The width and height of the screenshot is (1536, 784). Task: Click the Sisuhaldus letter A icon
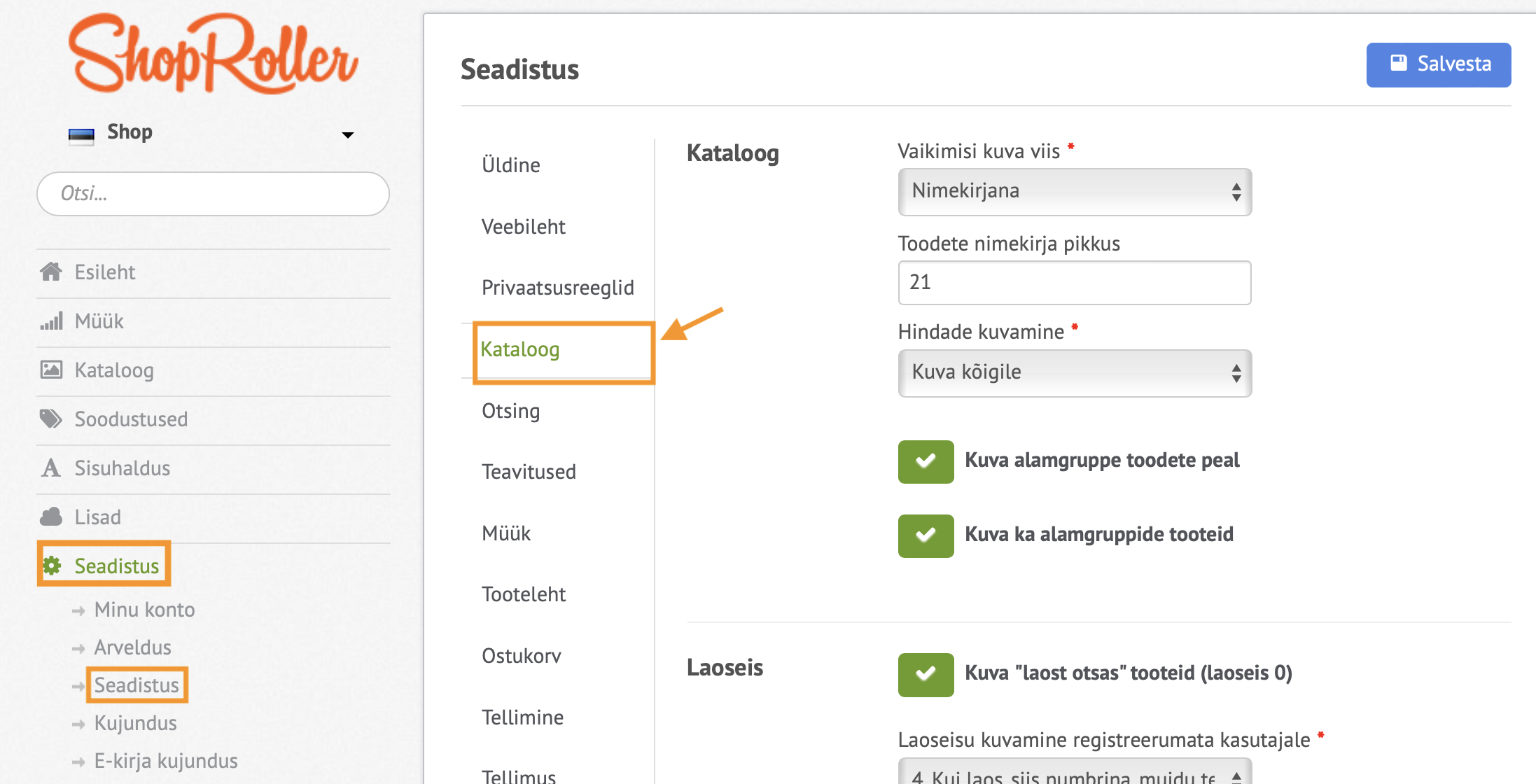coord(50,468)
